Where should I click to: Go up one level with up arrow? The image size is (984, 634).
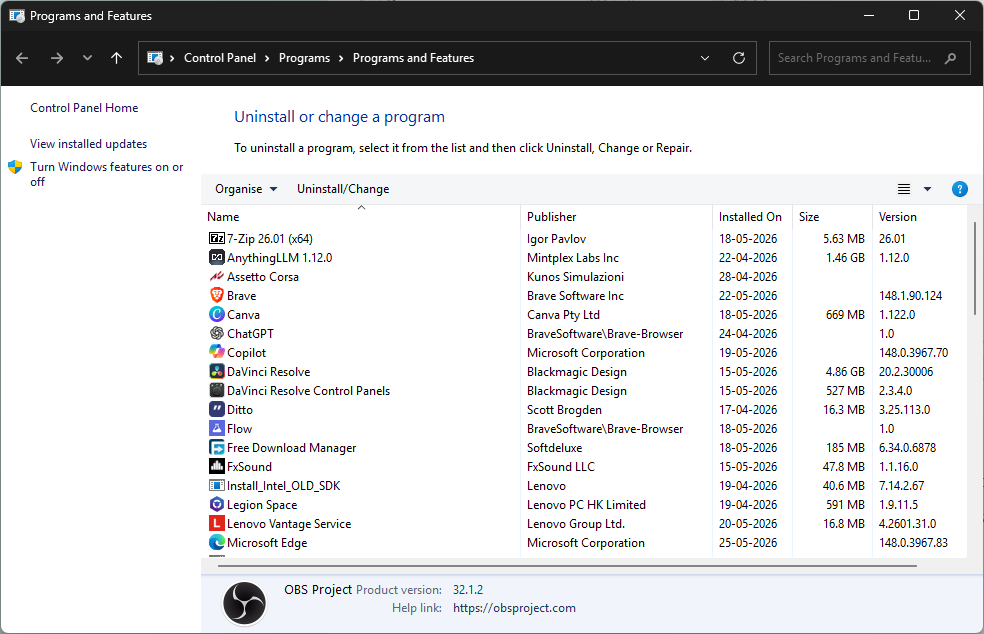click(x=116, y=58)
